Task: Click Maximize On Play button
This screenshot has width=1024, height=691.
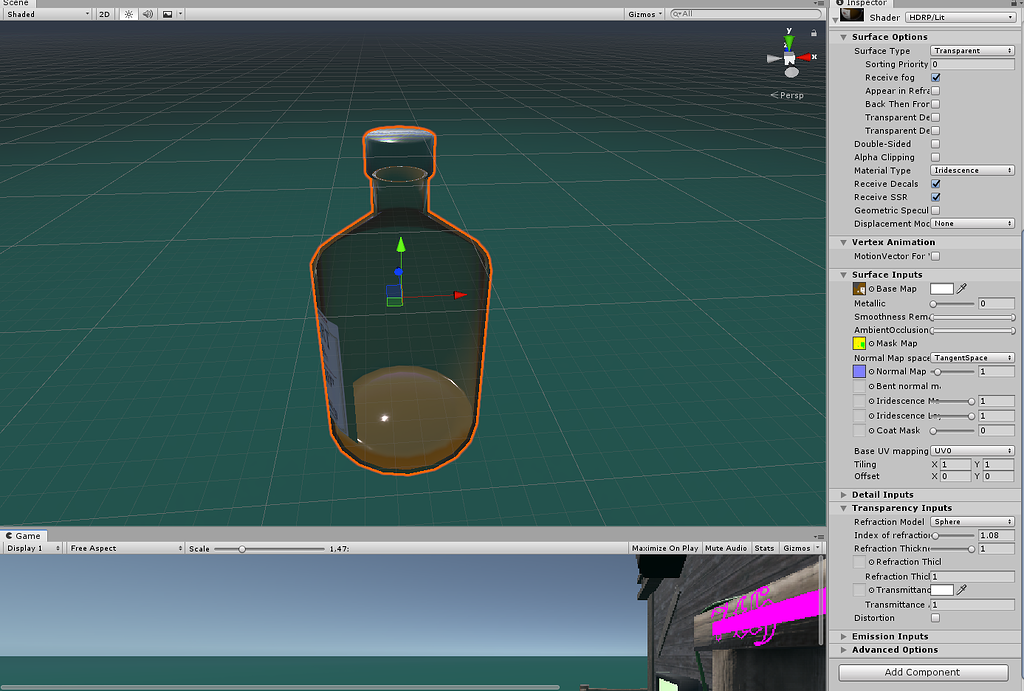Action: pos(665,548)
